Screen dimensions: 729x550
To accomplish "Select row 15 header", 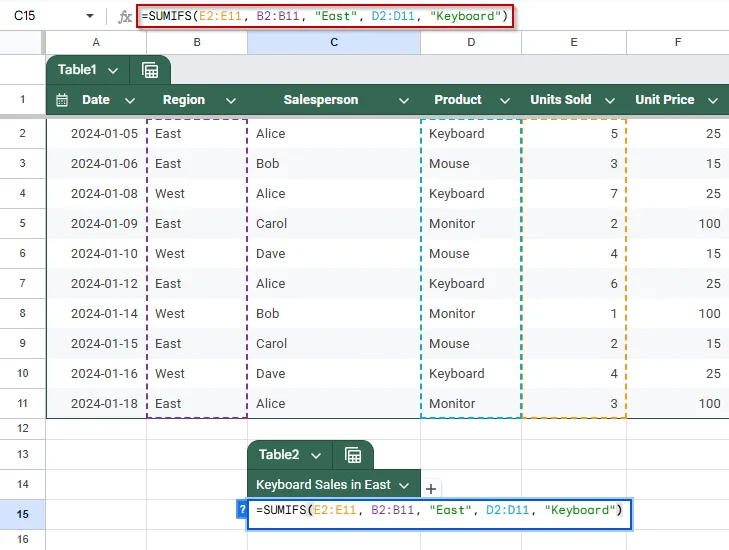I will click(22, 514).
